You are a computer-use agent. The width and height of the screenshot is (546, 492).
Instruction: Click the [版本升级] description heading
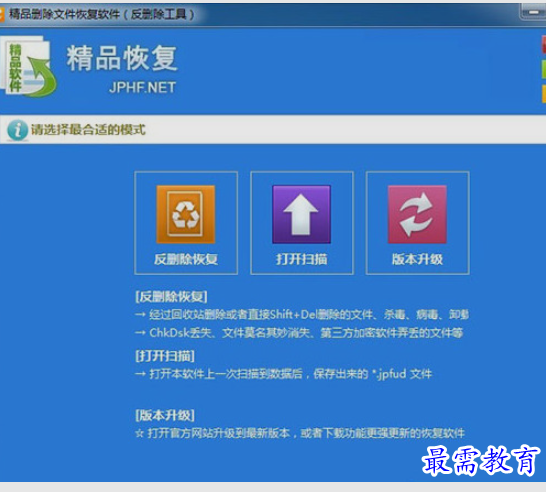tap(165, 415)
